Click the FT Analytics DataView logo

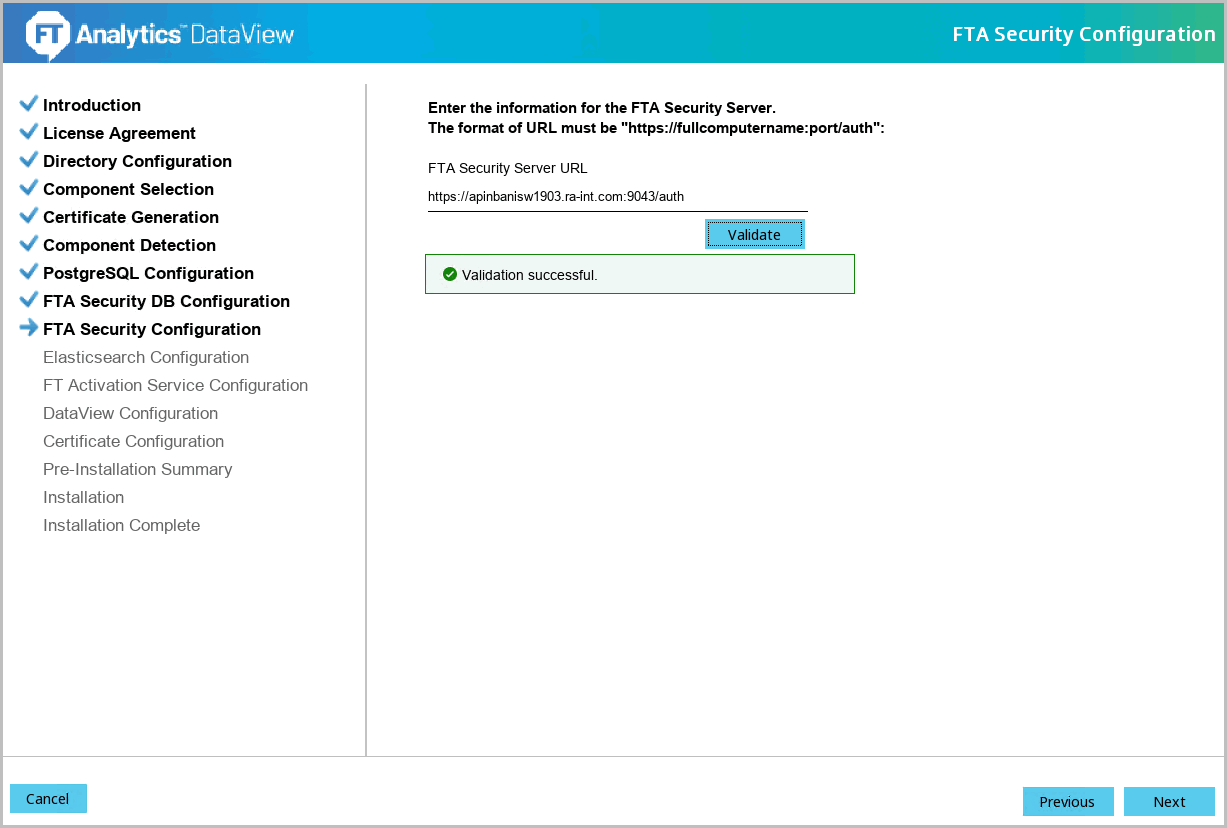click(x=160, y=34)
